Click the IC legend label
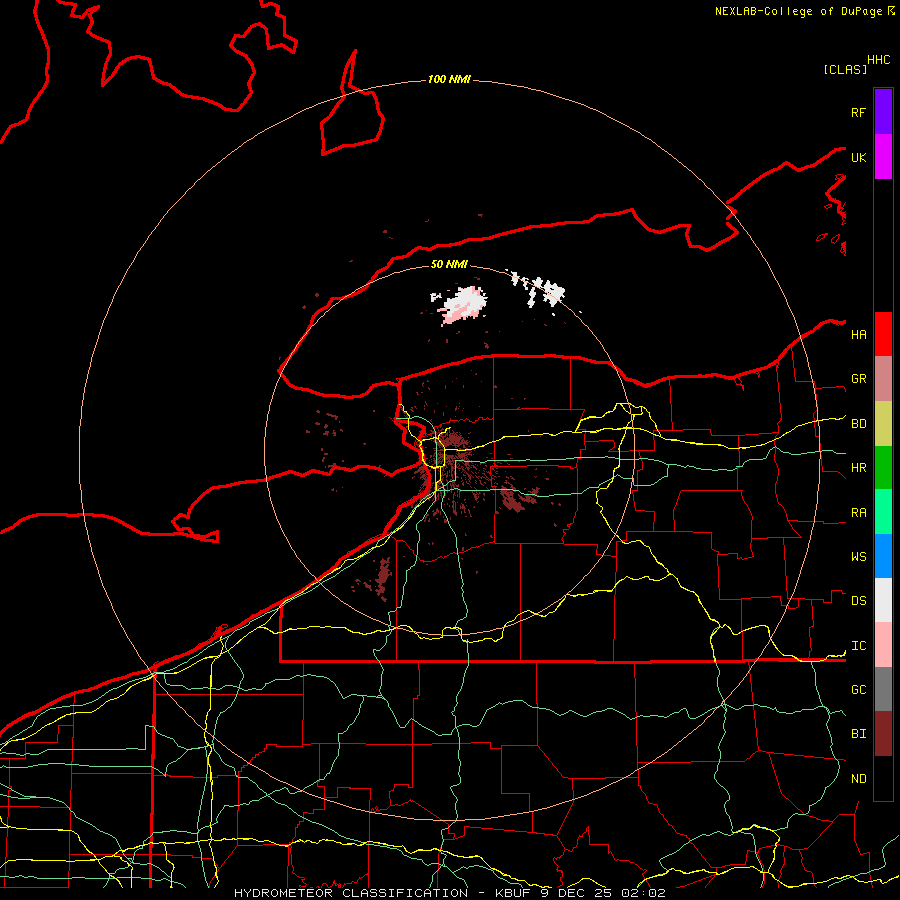900x900 pixels. (x=858, y=646)
